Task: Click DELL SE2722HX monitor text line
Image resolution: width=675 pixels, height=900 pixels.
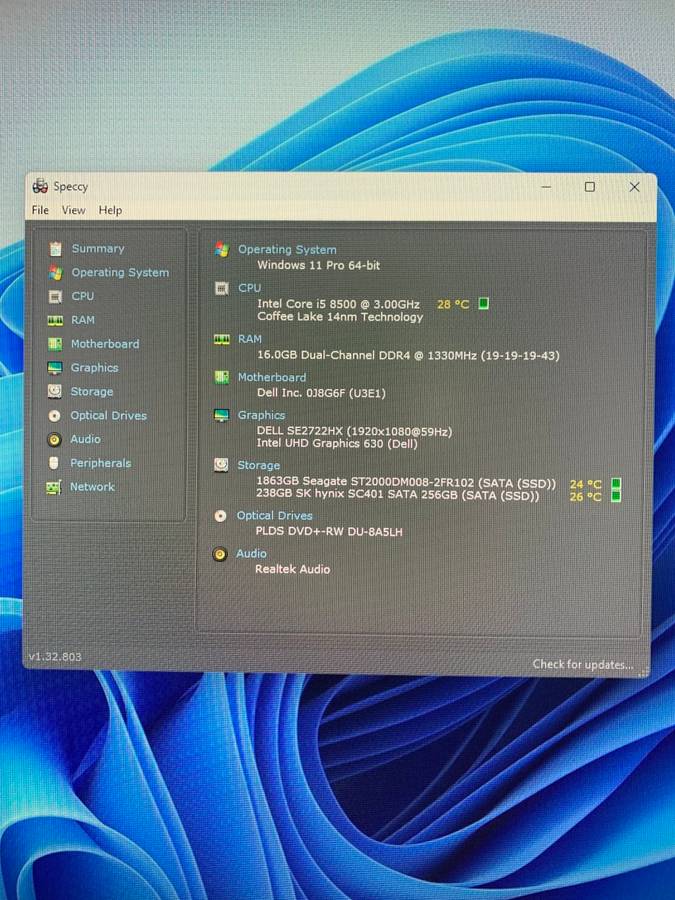Action: (x=354, y=431)
